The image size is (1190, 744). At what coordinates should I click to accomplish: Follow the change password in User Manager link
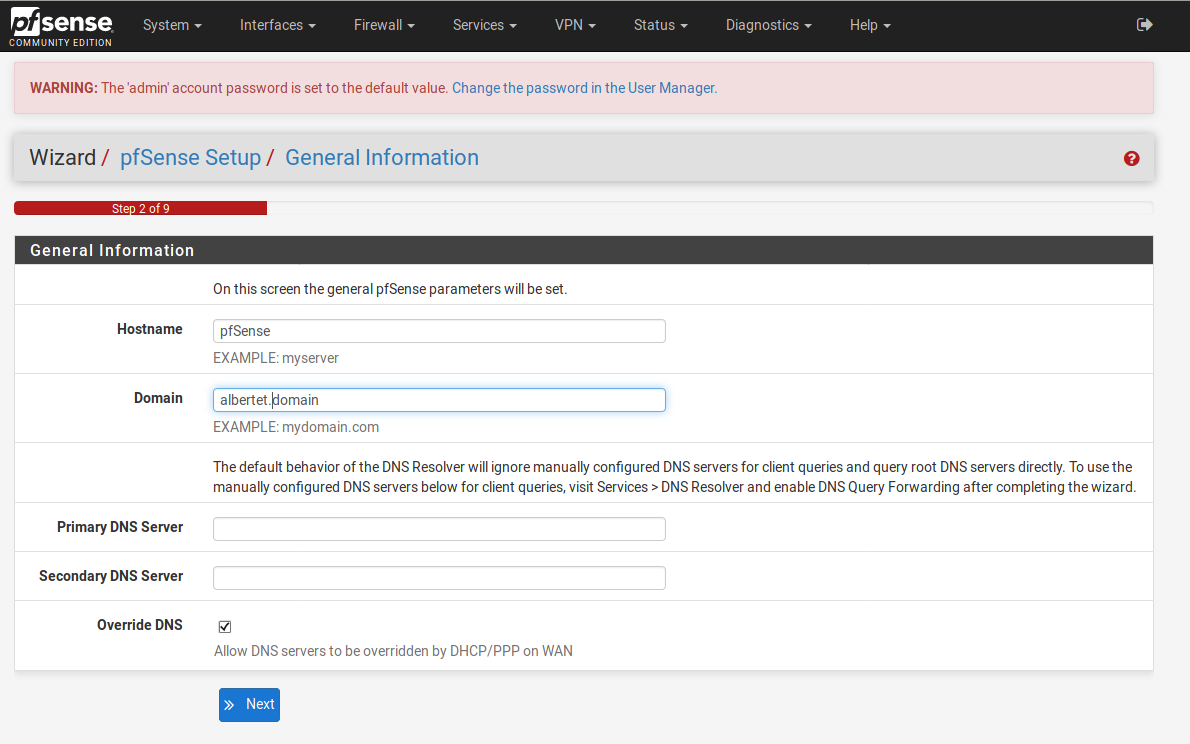[x=584, y=88]
